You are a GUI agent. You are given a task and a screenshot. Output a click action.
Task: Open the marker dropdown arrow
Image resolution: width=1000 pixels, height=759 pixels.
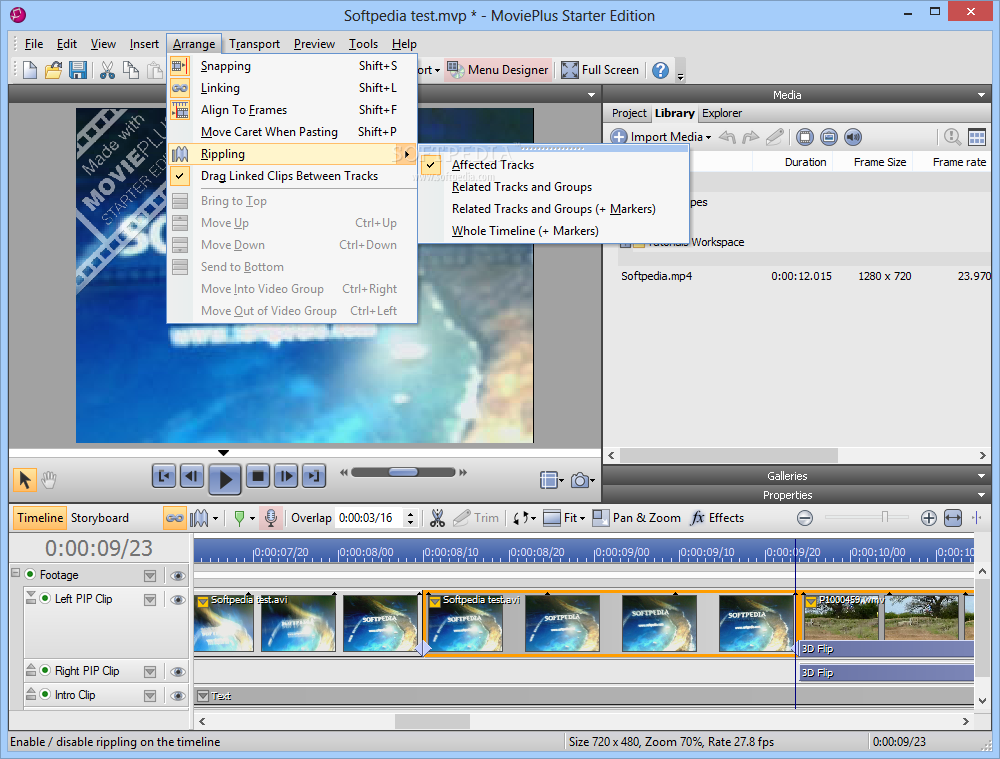252,518
